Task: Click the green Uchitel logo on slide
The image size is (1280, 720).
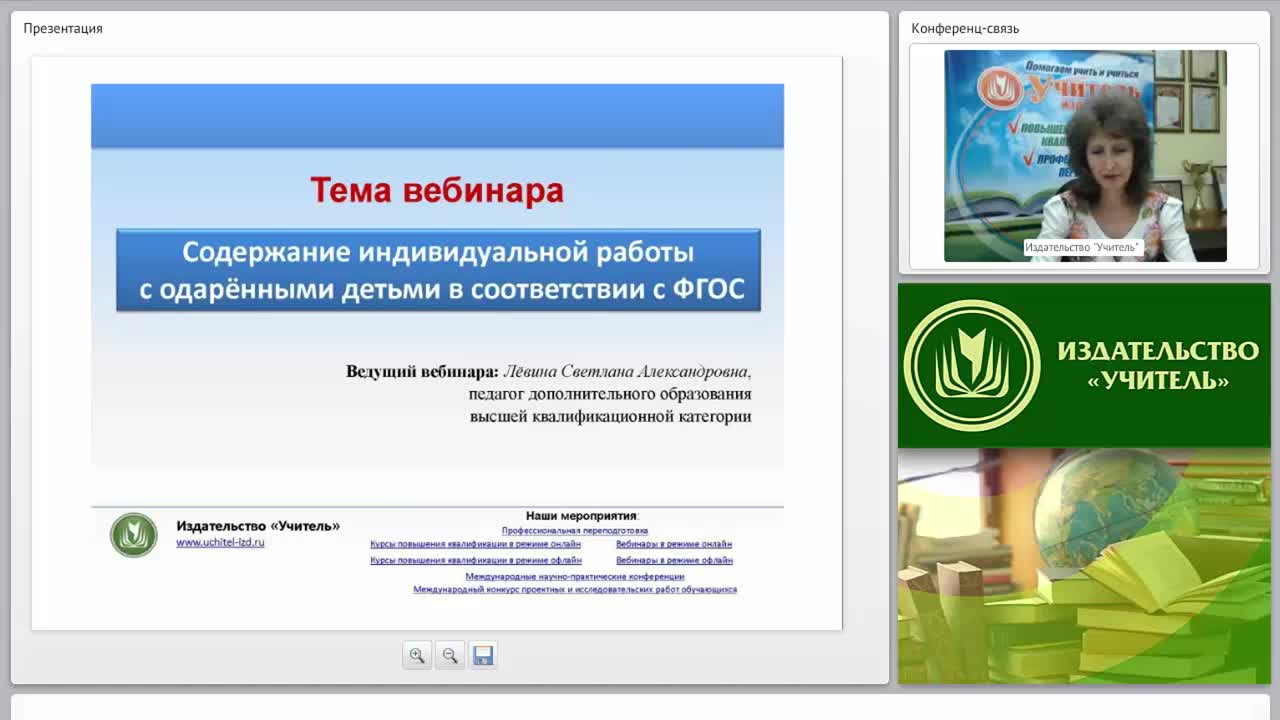Action: 134,535
